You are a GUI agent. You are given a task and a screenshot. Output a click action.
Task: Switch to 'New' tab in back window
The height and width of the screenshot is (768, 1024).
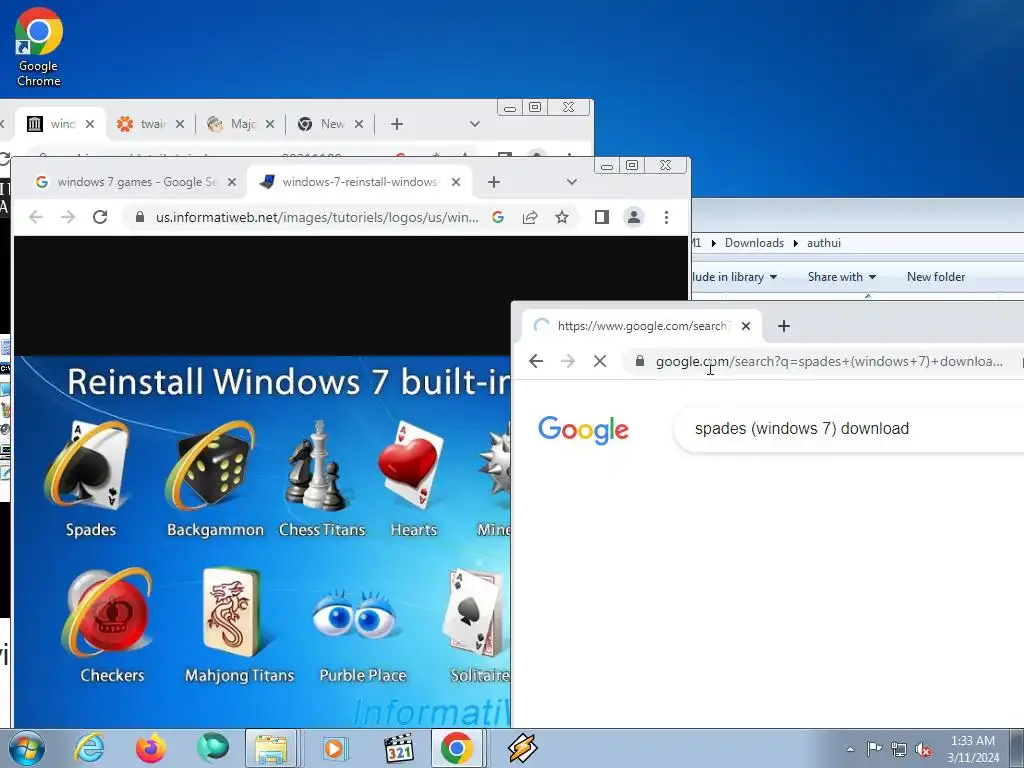pyautogui.click(x=330, y=124)
